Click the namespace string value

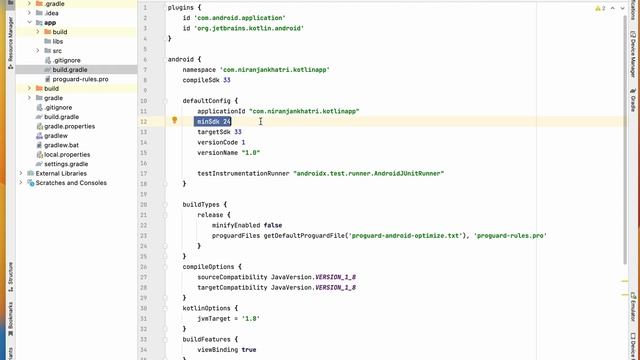point(275,70)
